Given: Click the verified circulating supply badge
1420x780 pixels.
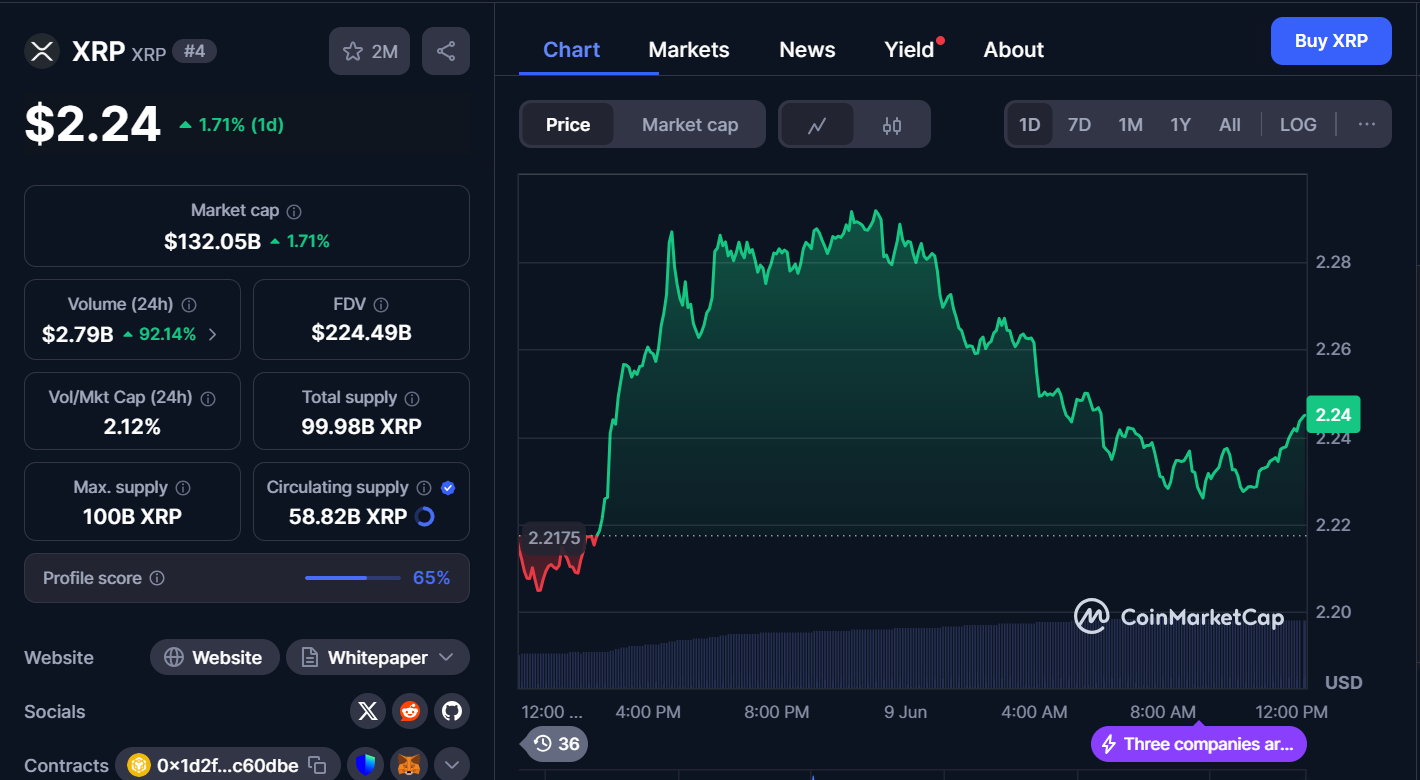Looking at the screenshot, I should [x=448, y=488].
